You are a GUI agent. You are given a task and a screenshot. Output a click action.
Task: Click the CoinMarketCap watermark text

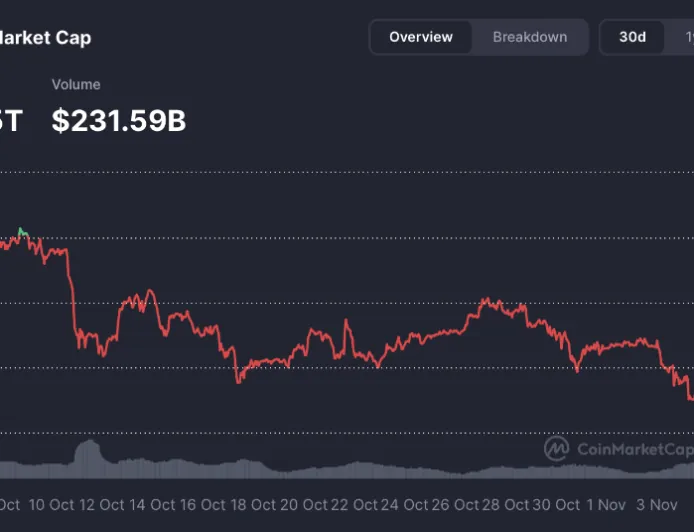[x=634, y=449]
